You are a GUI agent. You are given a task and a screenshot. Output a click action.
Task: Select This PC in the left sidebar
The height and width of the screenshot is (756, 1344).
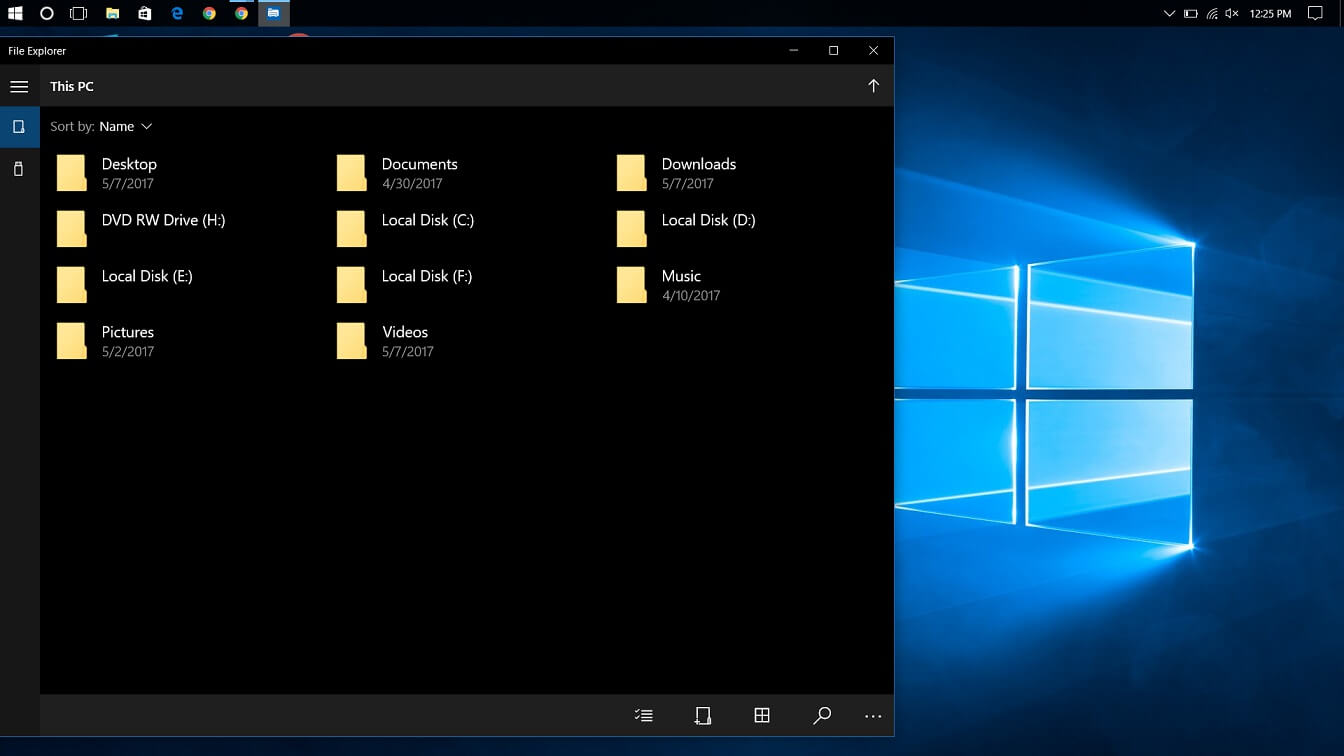[18, 127]
